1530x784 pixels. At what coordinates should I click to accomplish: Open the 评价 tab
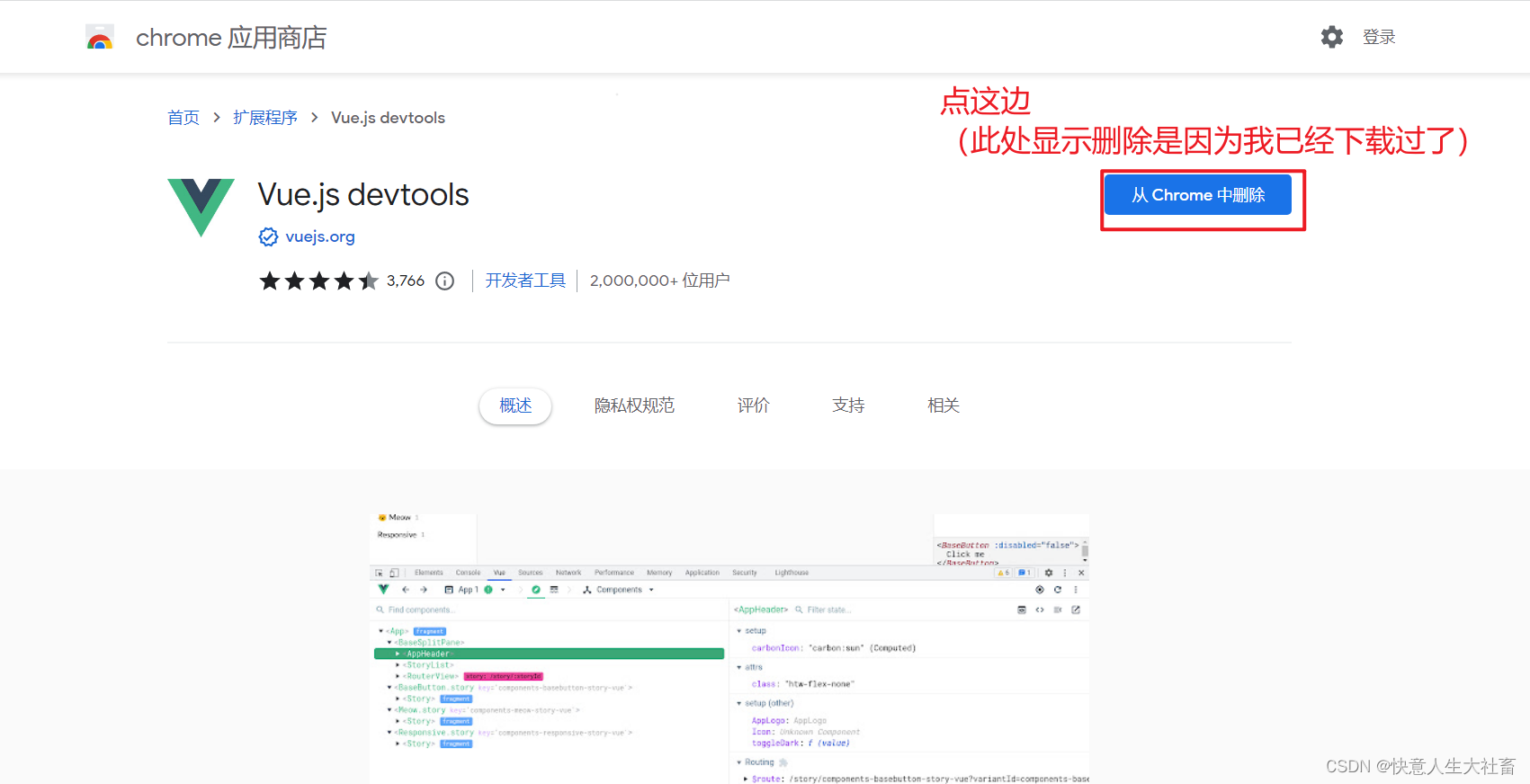click(x=753, y=405)
